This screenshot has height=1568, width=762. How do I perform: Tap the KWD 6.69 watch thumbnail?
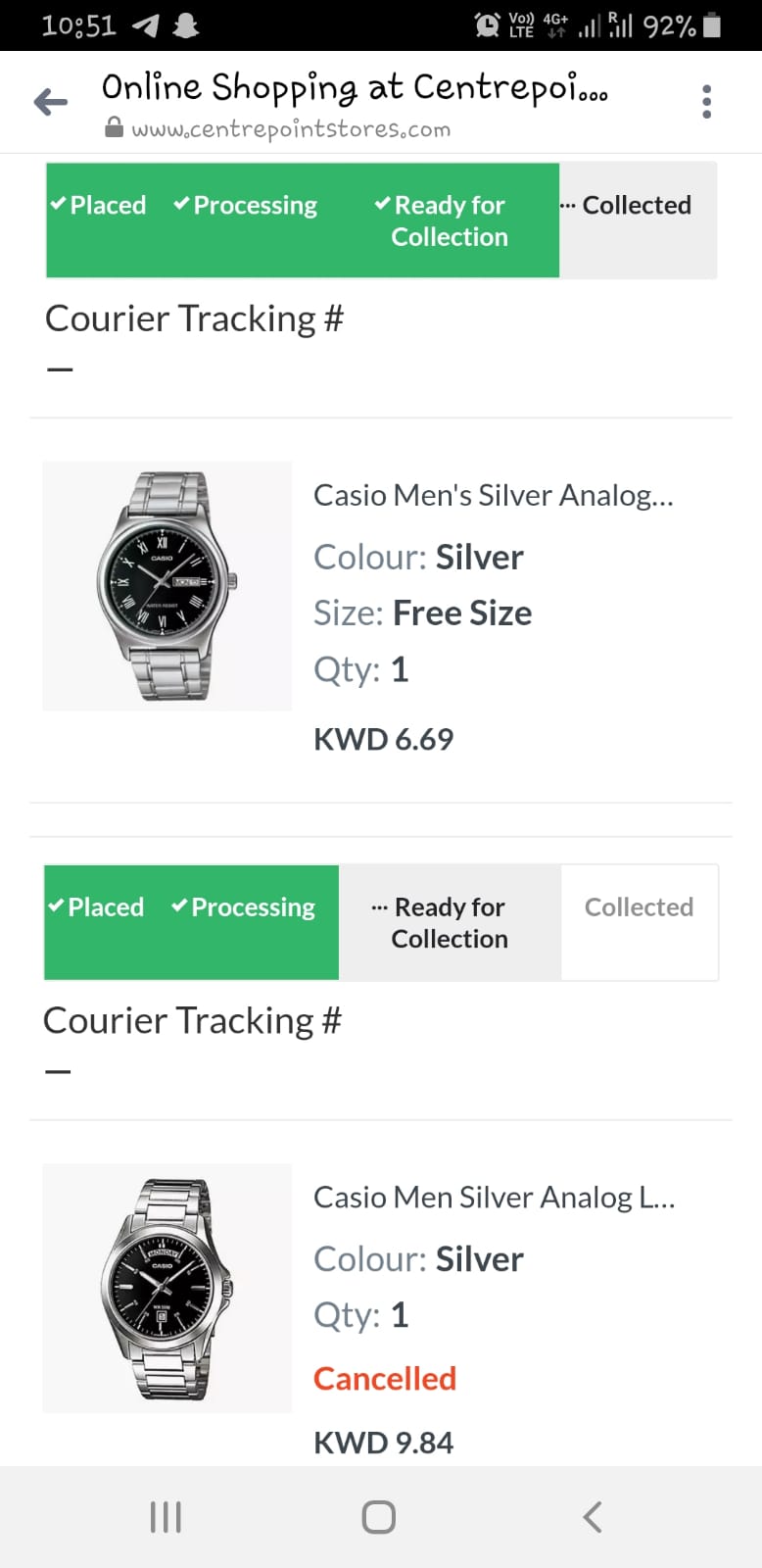167,586
